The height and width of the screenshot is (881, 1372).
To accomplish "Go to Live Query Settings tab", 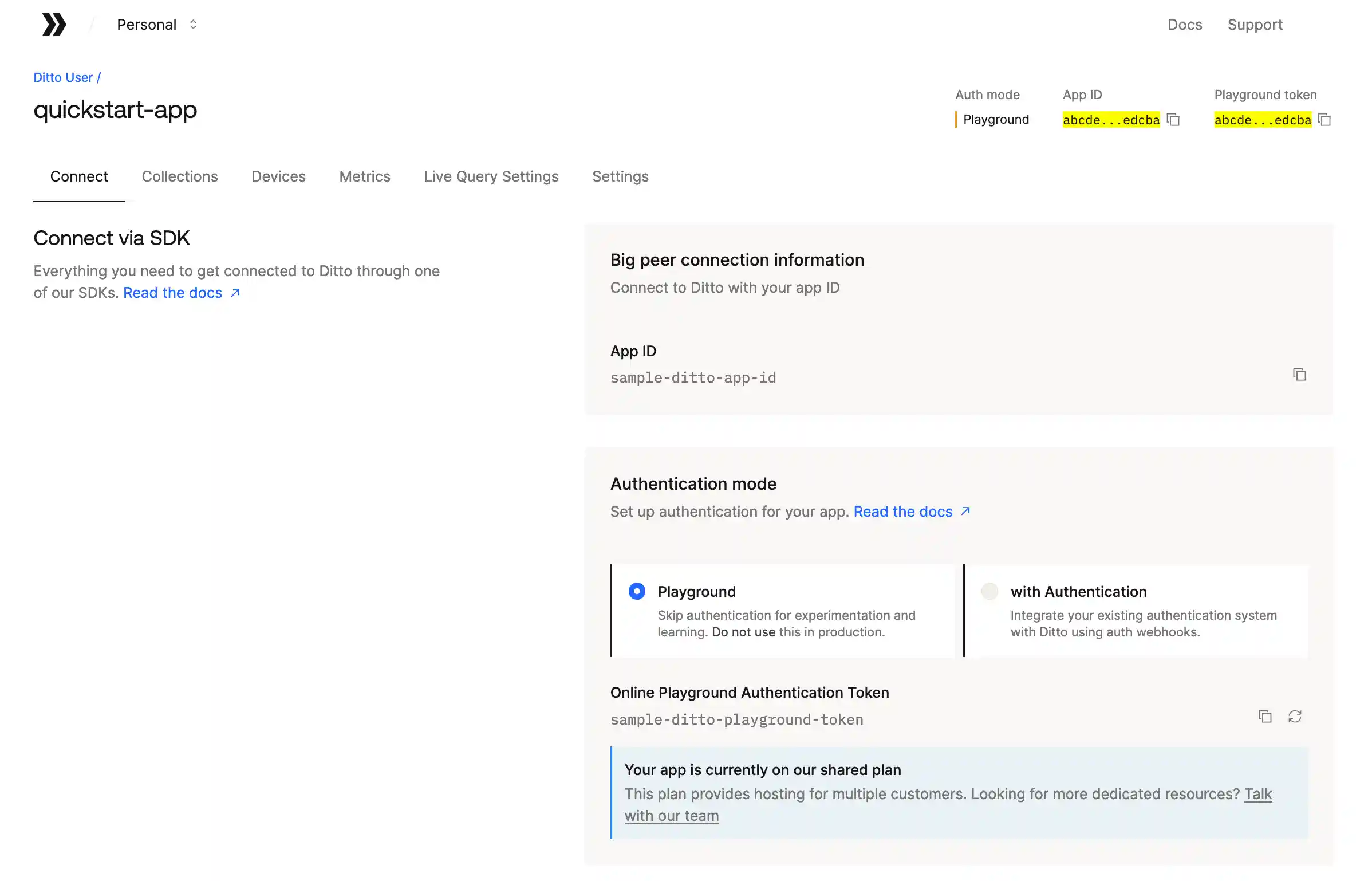I will click(x=491, y=176).
